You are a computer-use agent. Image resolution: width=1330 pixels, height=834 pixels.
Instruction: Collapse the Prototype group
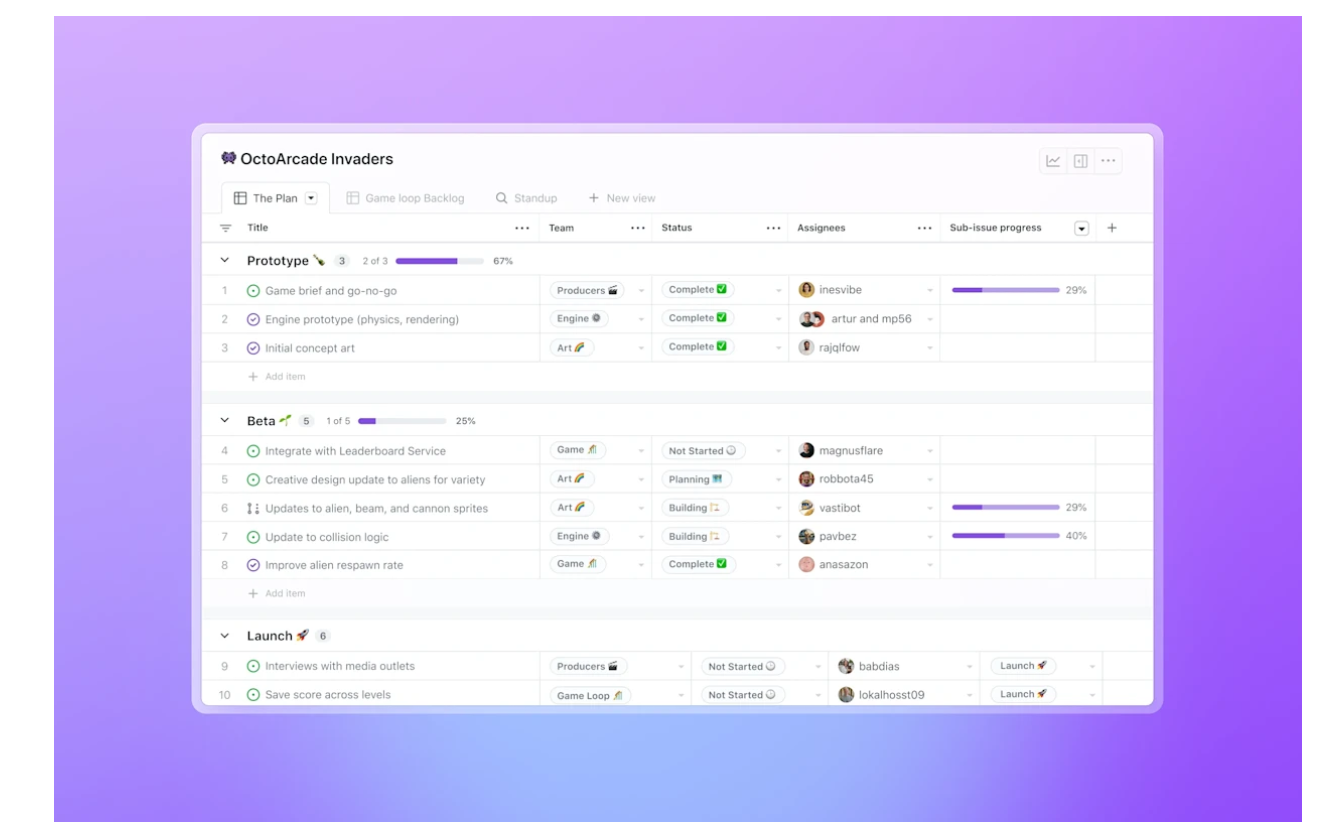coord(225,261)
